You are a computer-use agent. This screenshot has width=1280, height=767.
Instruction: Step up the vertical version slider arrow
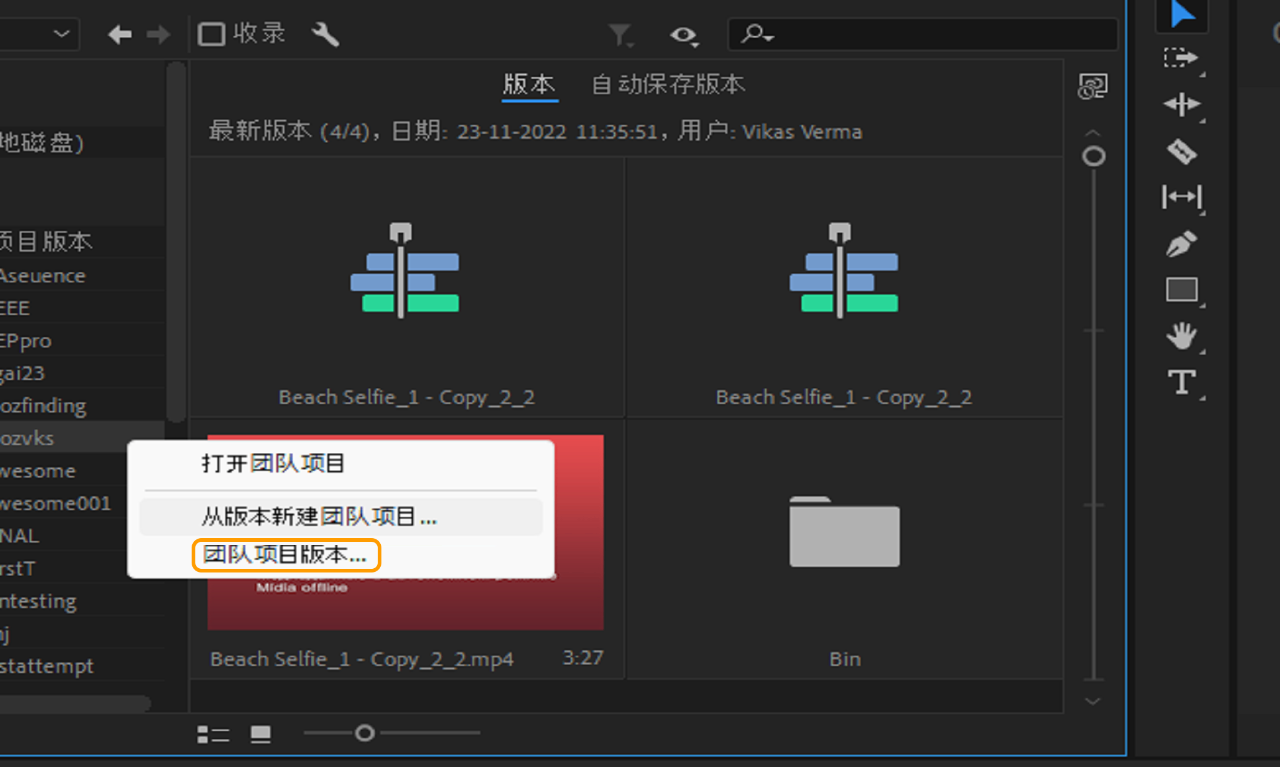[x=1094, y=134]
